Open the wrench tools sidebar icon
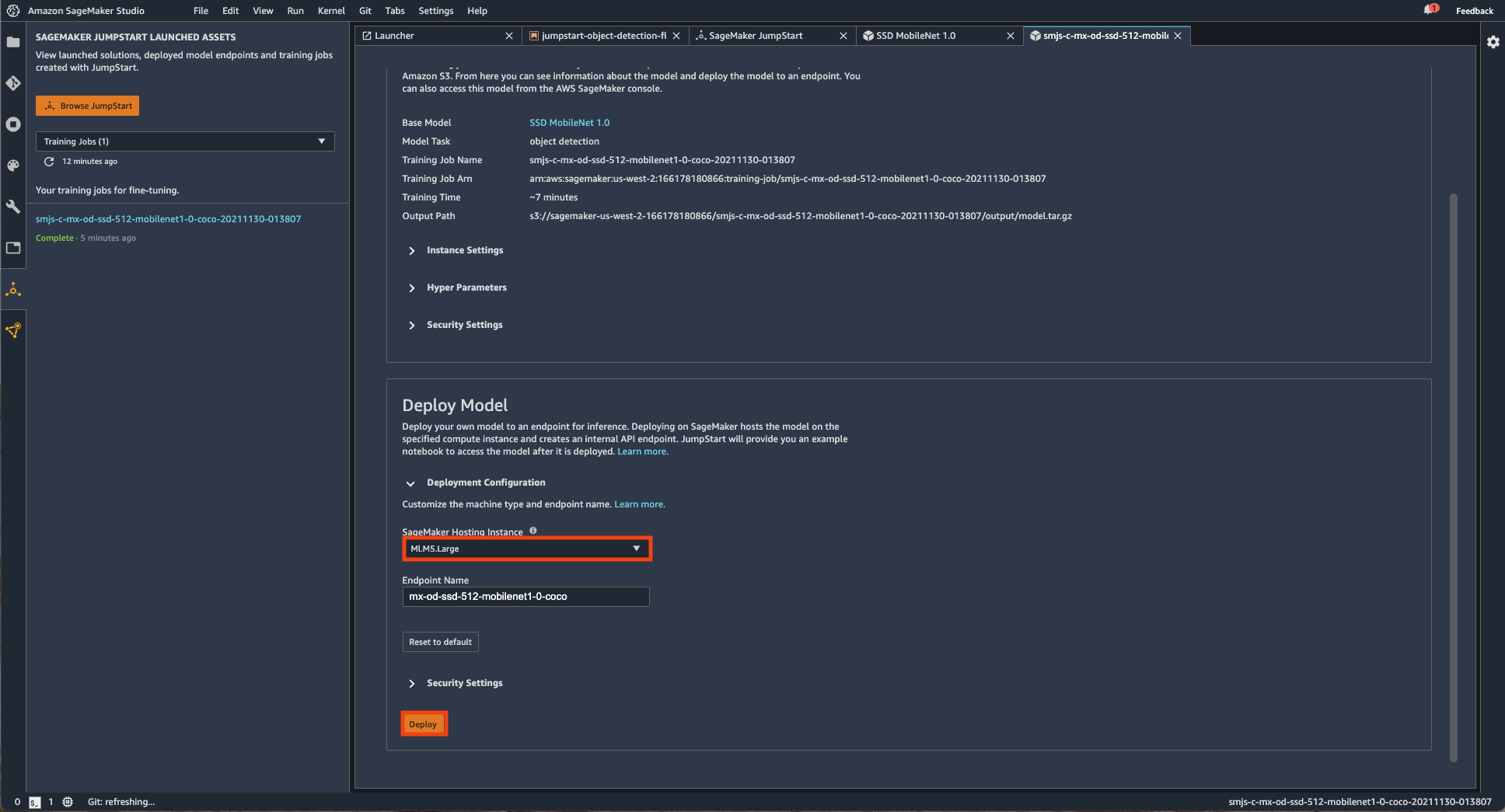 coord(13,207)
